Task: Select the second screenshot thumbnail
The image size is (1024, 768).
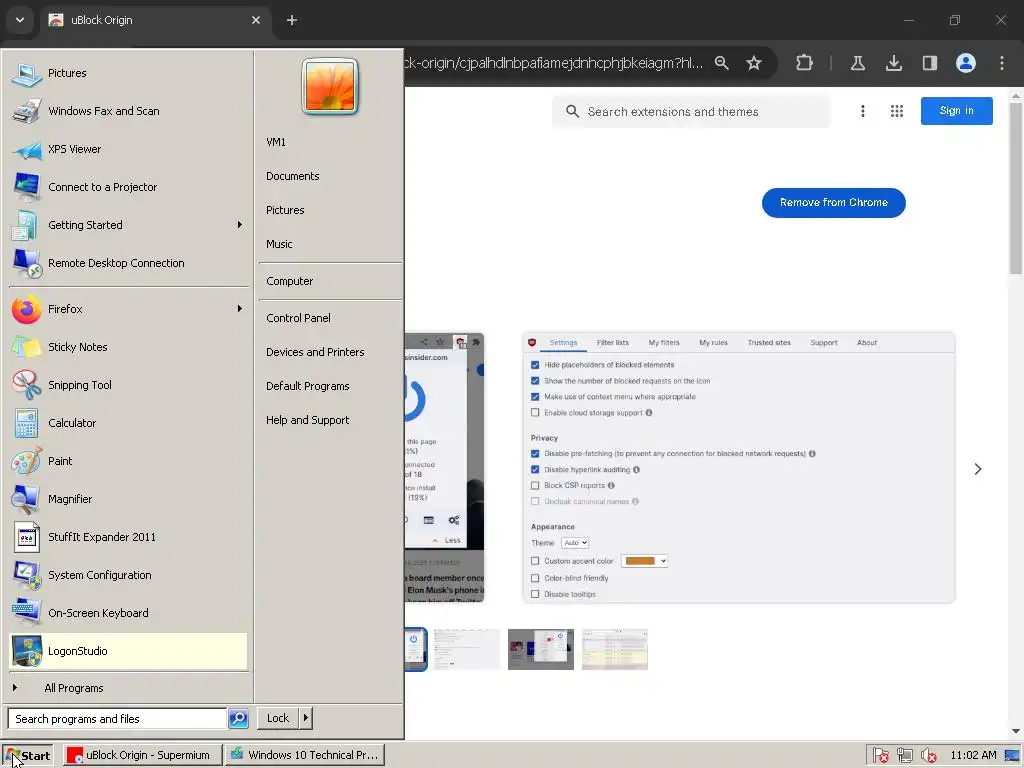Action: pos(467,649)
